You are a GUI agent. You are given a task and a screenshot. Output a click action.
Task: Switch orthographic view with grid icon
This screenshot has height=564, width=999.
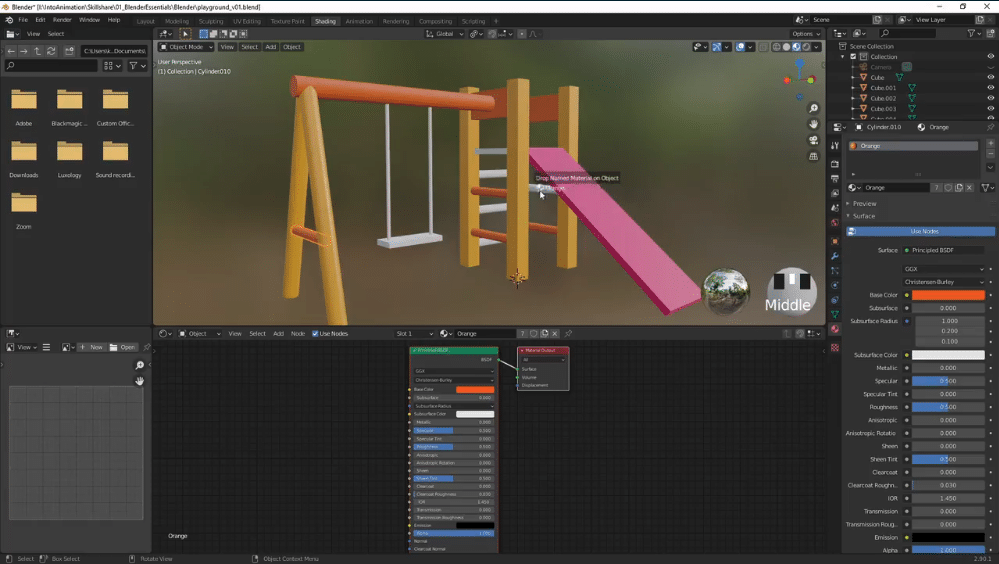click(x=814, y=157)
